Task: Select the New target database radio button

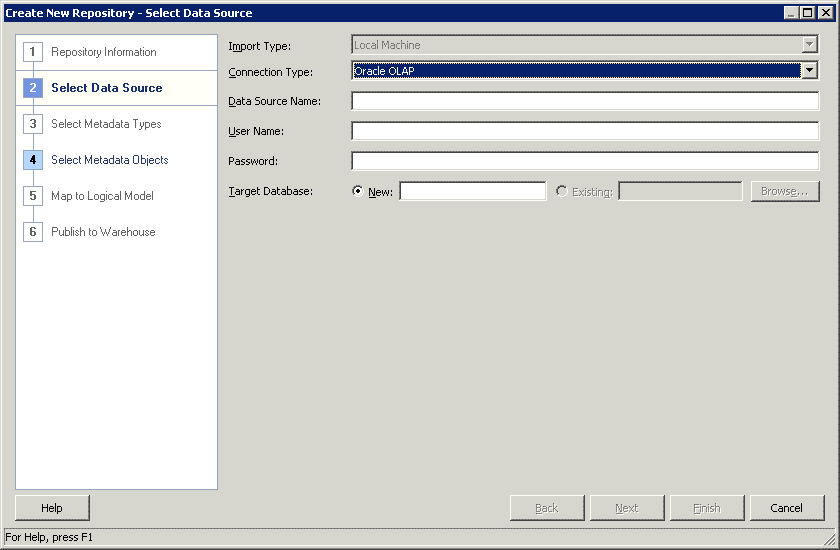Action: (357, 191)
